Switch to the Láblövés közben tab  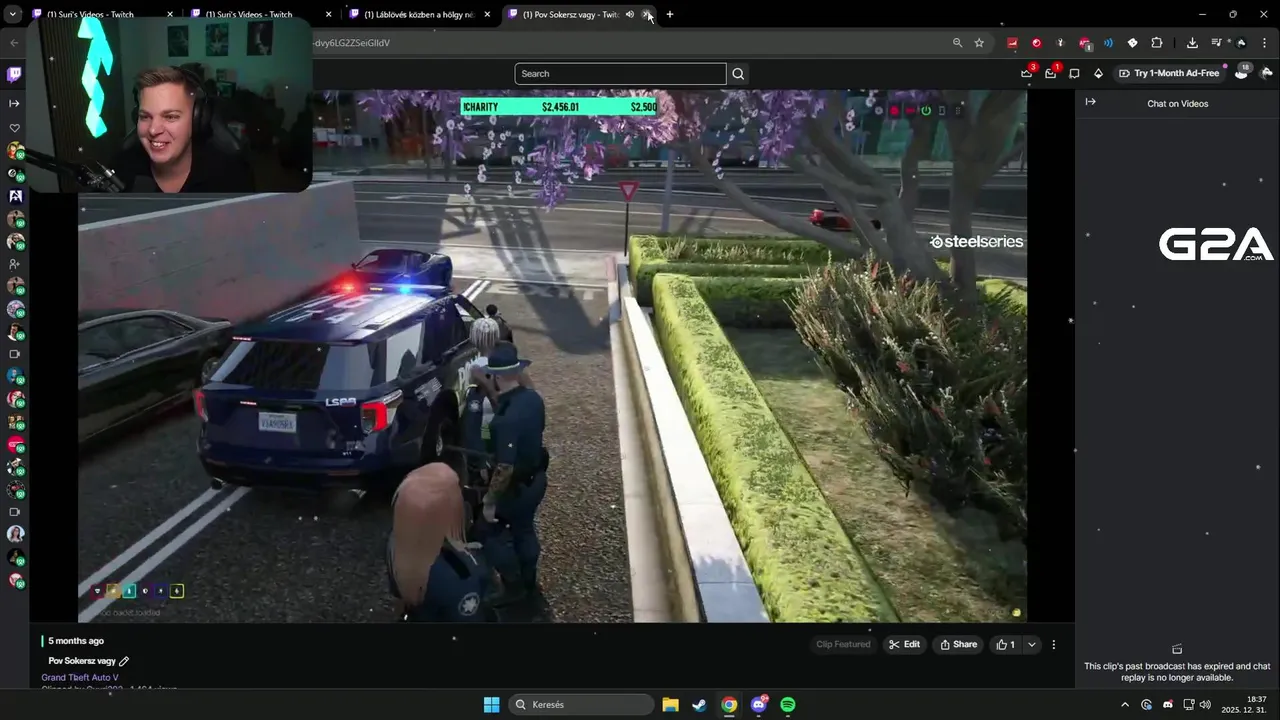tap(420, 14)
